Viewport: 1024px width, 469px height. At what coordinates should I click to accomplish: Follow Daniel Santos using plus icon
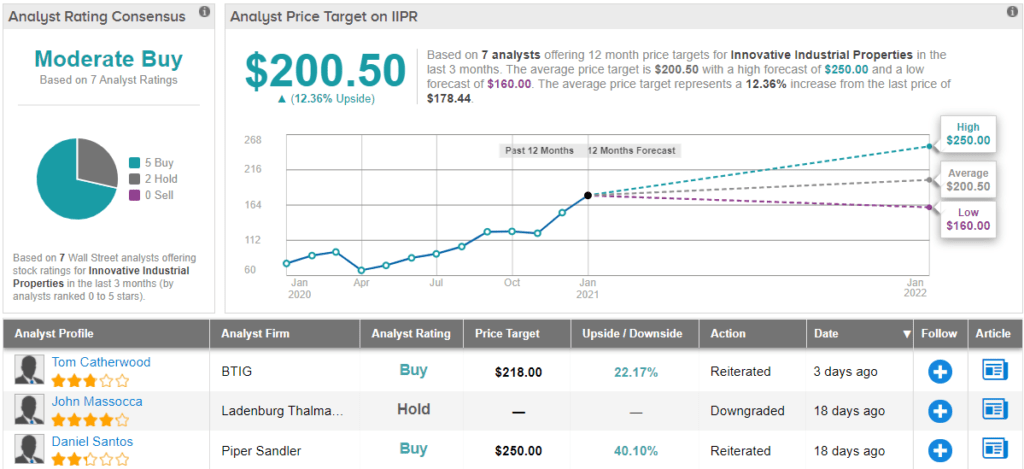[x=940, y=448]
